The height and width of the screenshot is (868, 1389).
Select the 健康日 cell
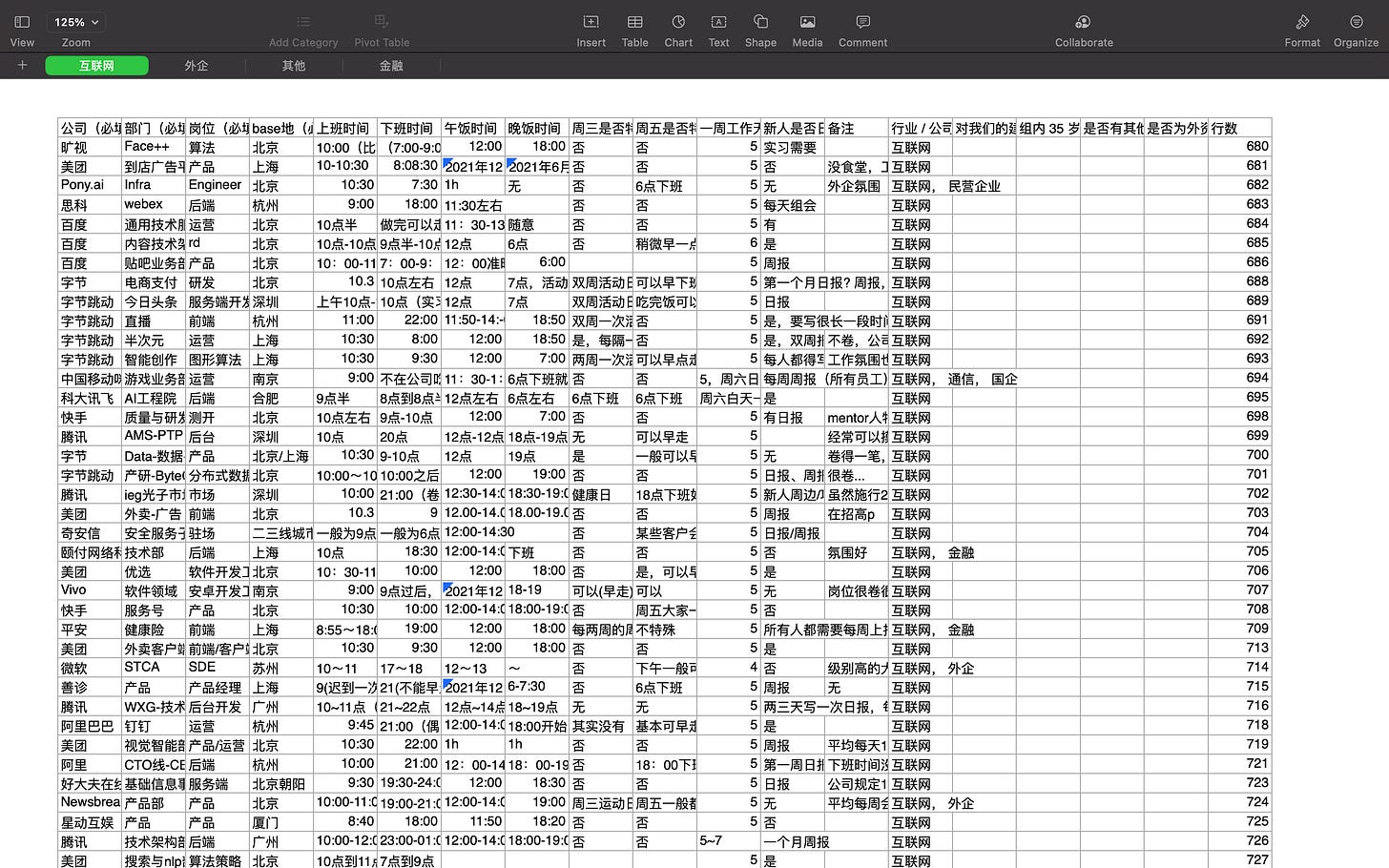pyautogui.click(x=601, y=494)
